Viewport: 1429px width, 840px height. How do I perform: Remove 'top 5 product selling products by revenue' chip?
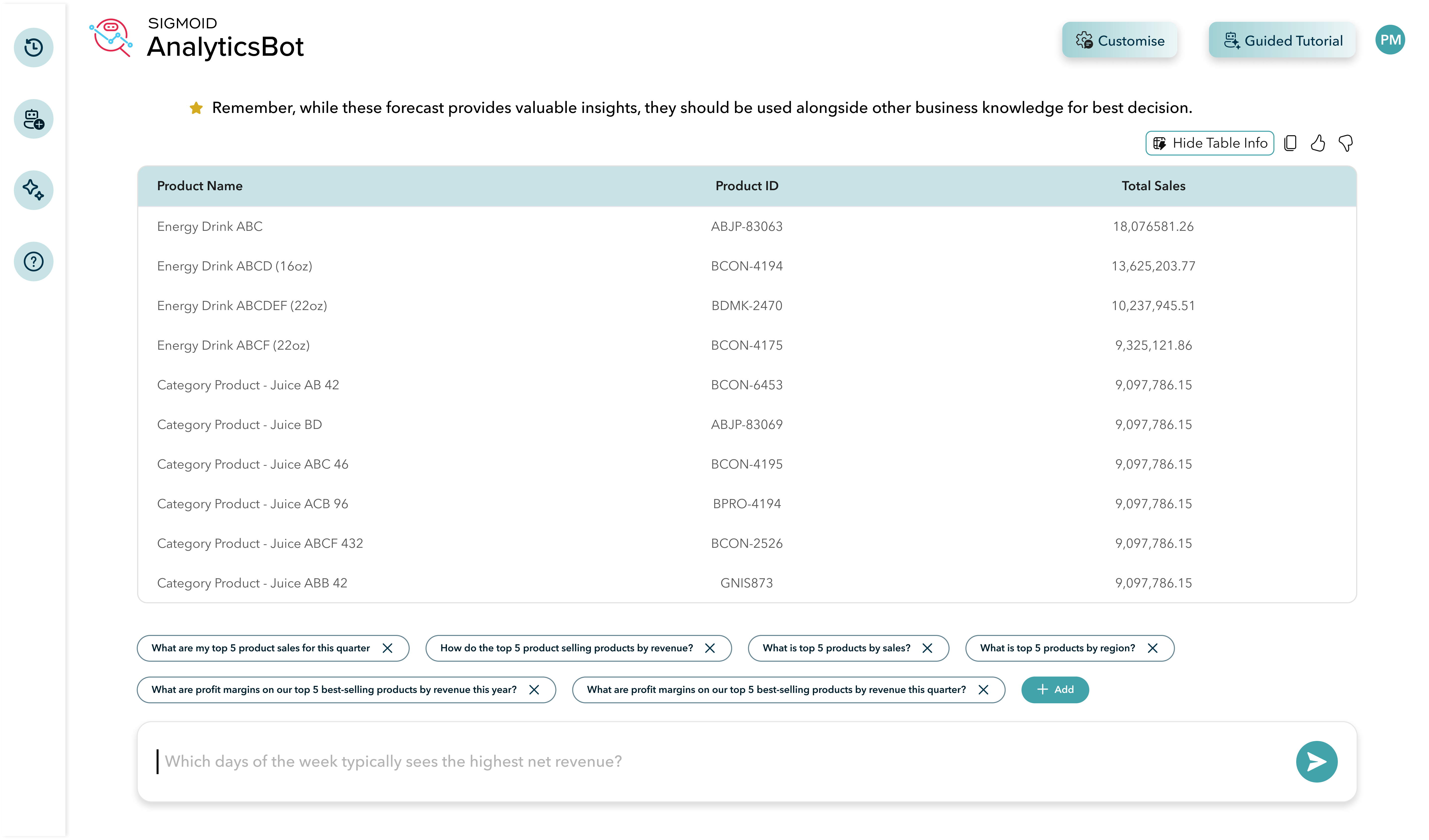(710, 648)
